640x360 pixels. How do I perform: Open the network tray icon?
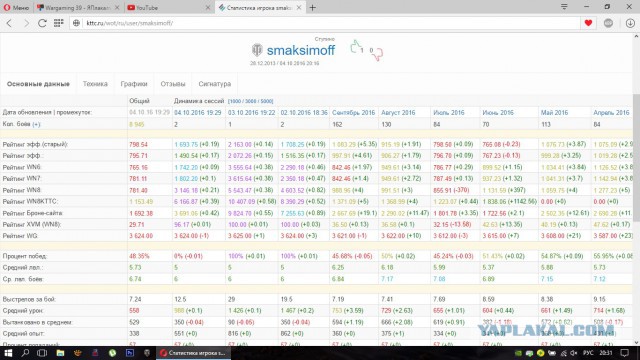click(x=563, y=353)
